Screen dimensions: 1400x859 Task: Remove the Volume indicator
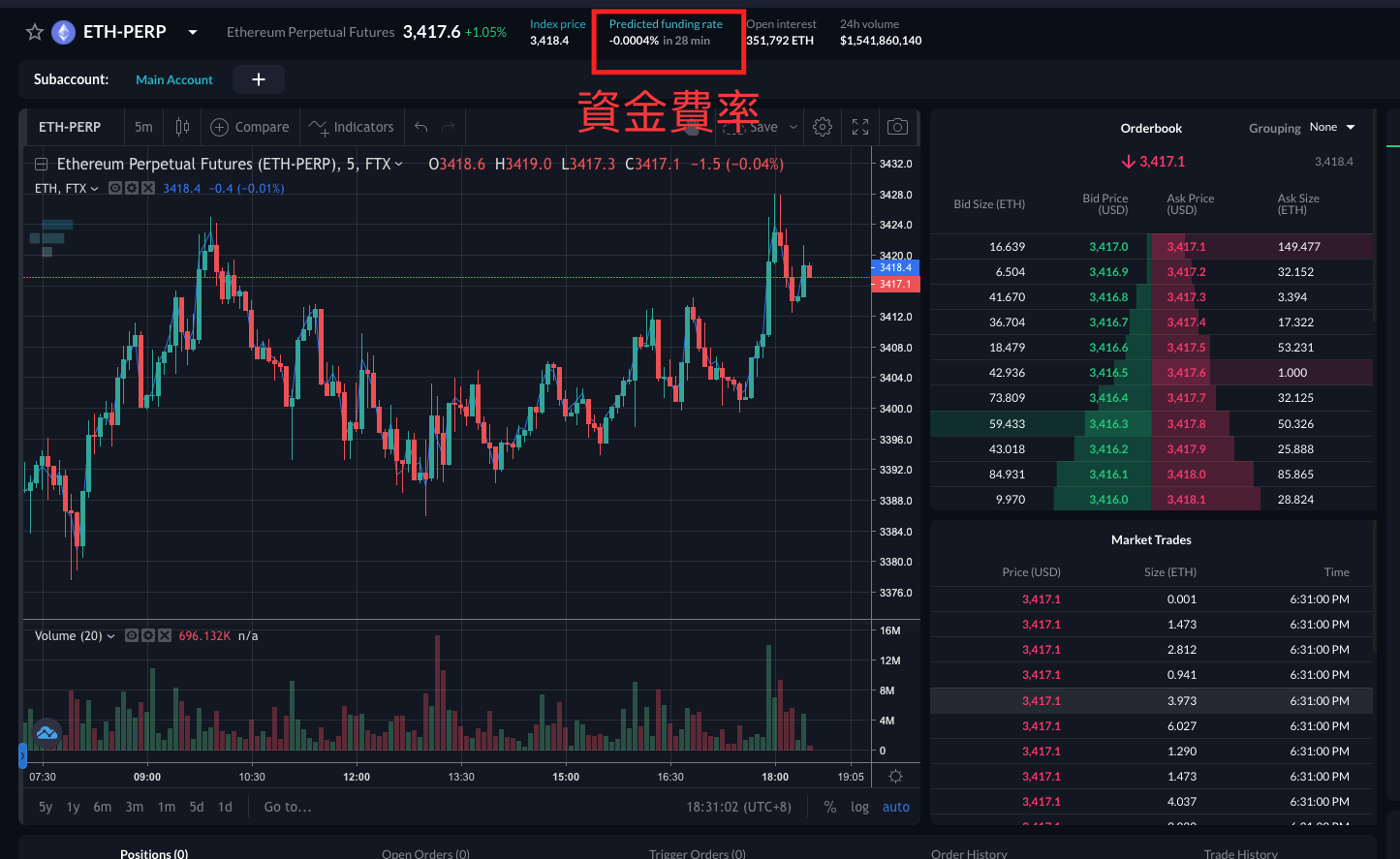(x=165, y=635)
